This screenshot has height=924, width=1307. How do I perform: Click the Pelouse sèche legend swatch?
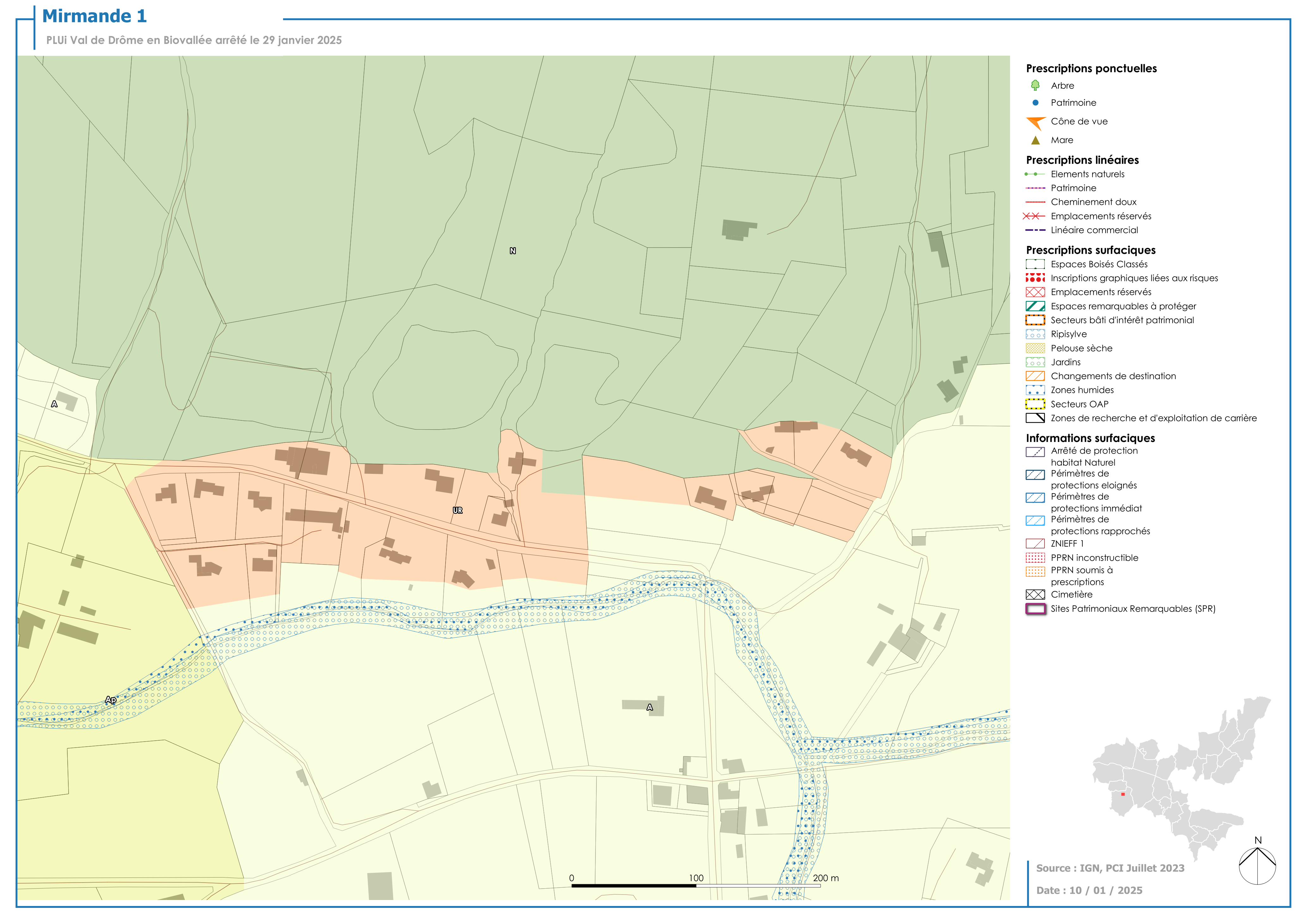tap(1035, 348)
